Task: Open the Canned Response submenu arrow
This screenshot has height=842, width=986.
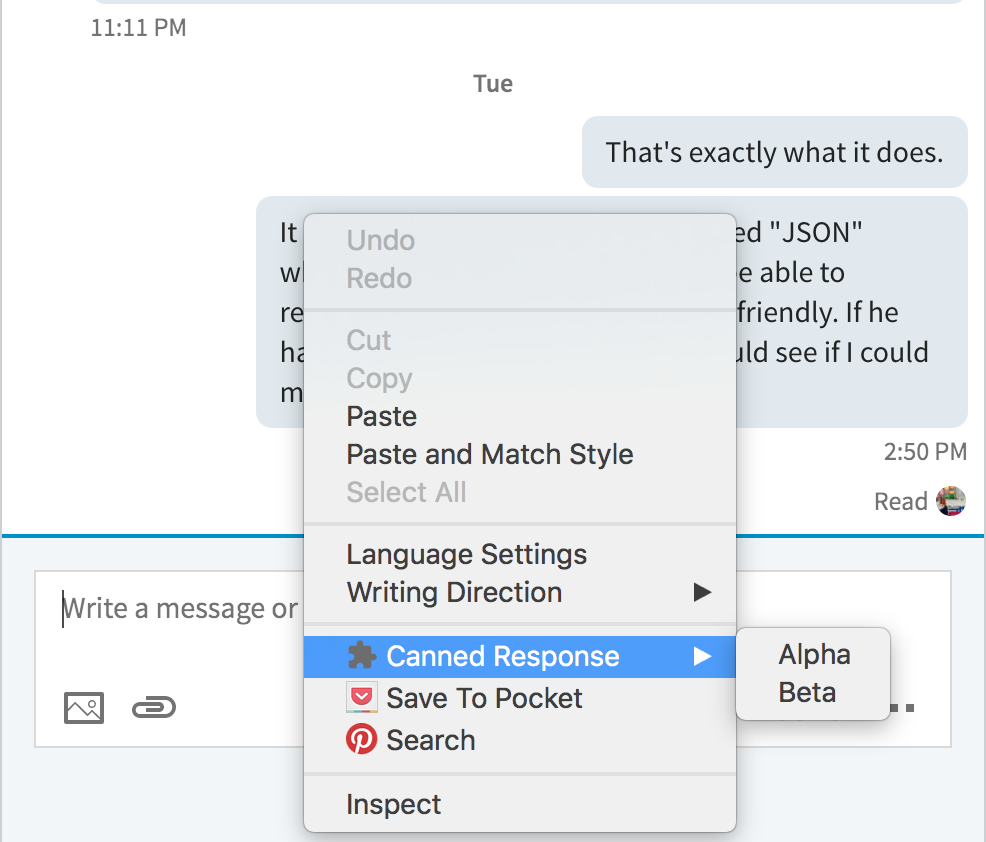Action: [x=702, y=656]
